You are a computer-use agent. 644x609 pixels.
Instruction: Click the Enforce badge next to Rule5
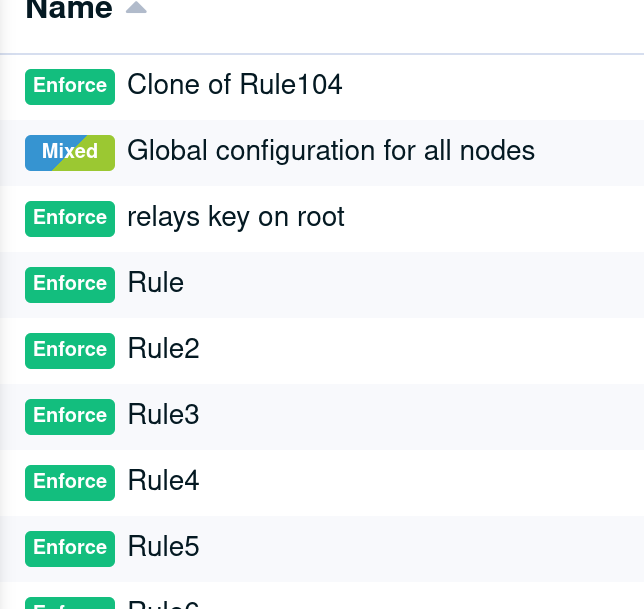[70, 549]
